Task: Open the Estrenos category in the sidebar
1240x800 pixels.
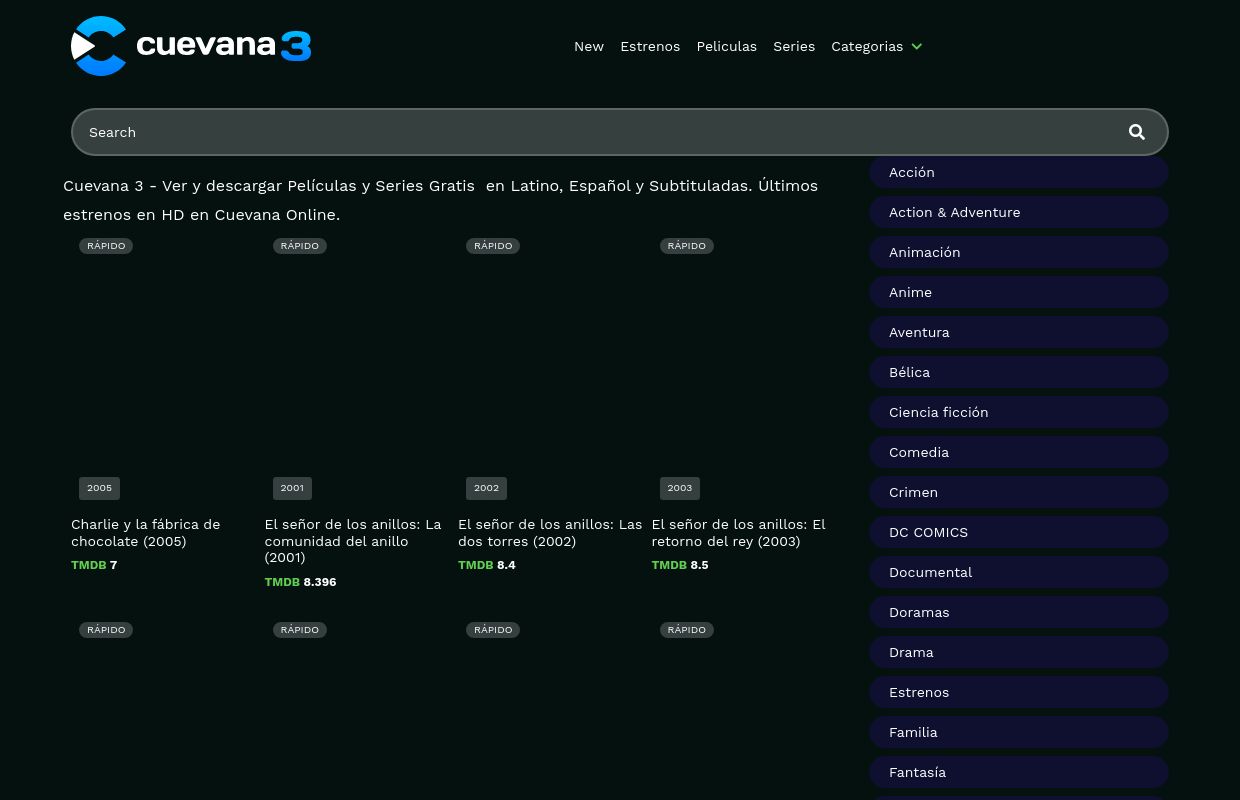Action: coord(1018,692)
